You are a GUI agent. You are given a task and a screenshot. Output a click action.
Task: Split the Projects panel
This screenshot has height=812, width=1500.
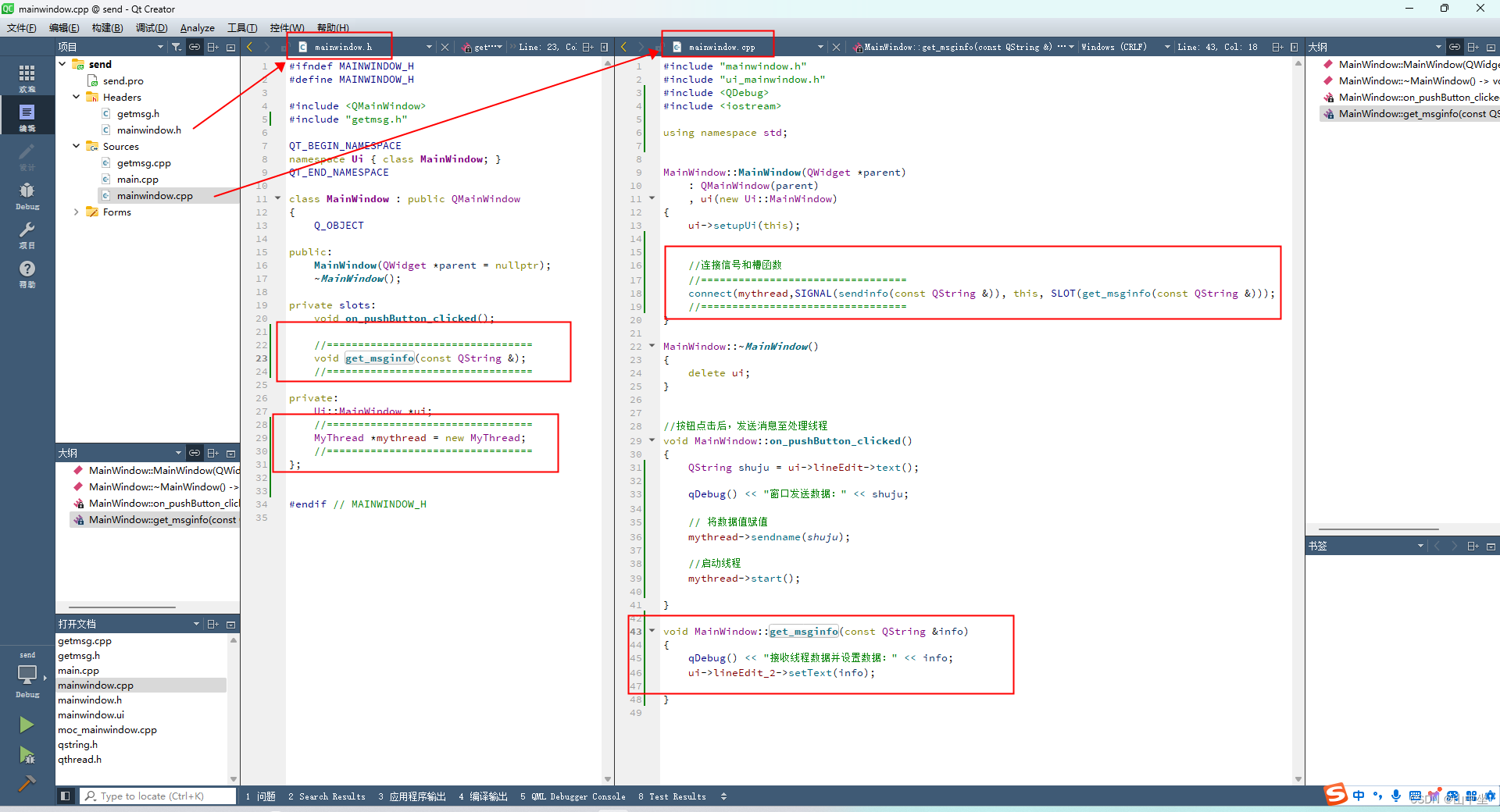click(212, 47)
